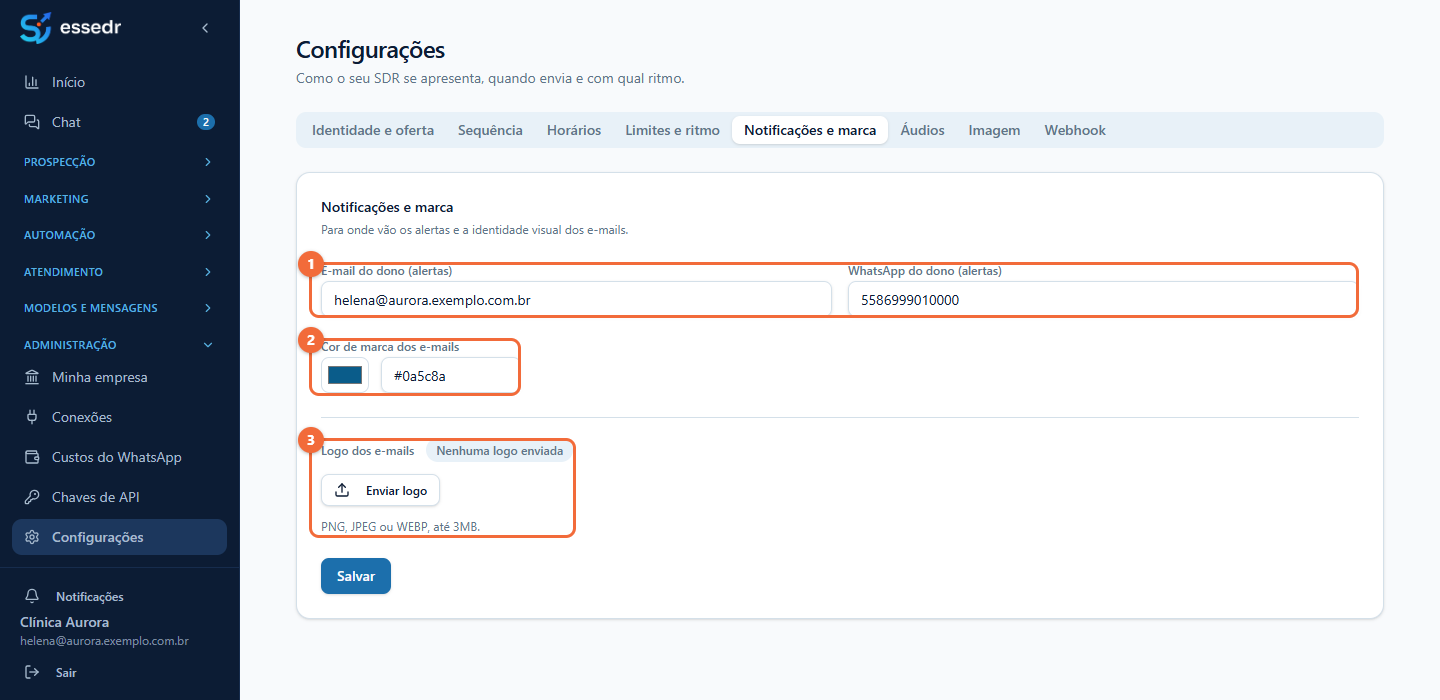Click the Chaves de API key icon
The image size is (1440, 700).
coord(32,497)
